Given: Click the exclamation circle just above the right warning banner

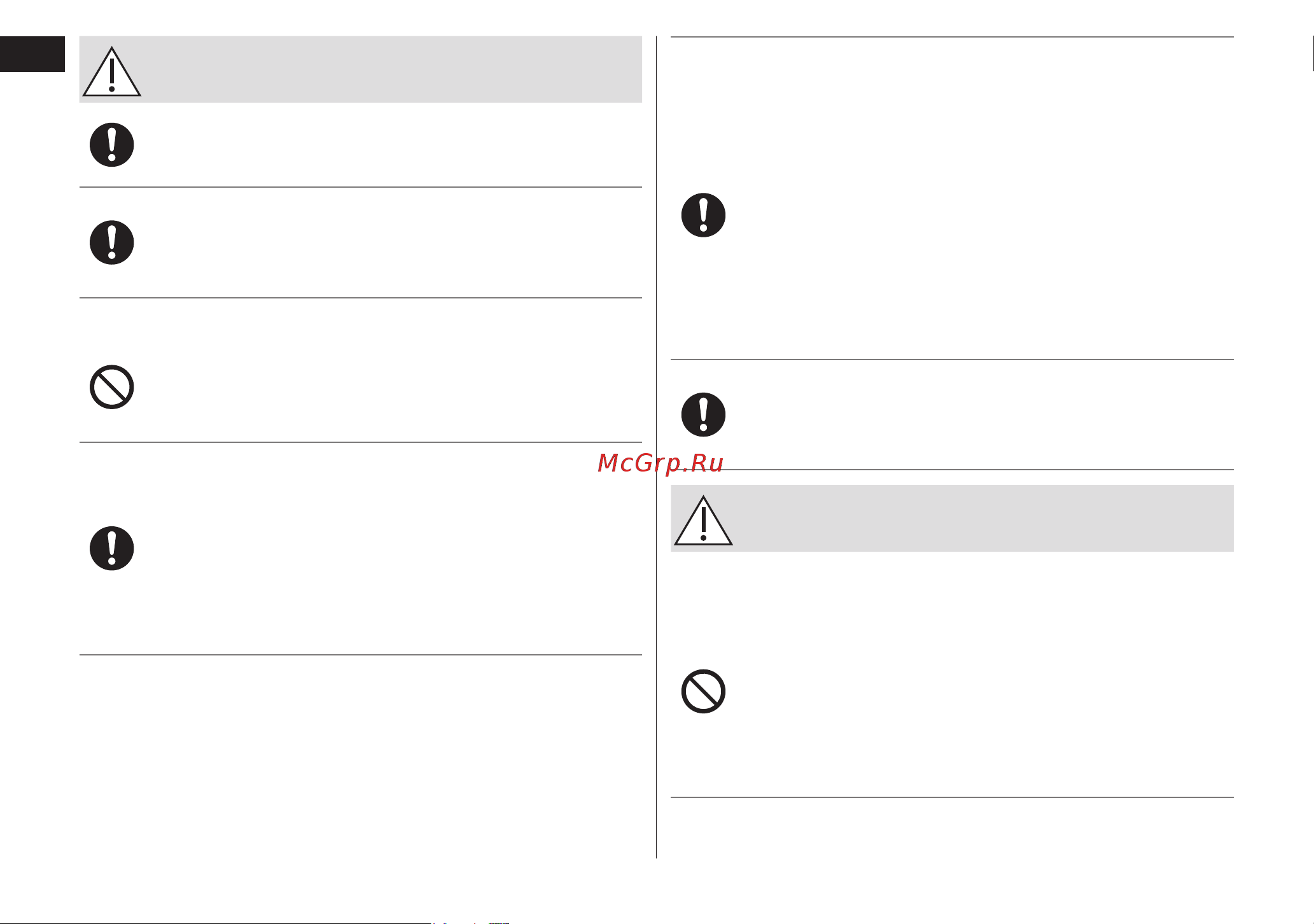Looking at the screenshot, I should pos(703,414).
